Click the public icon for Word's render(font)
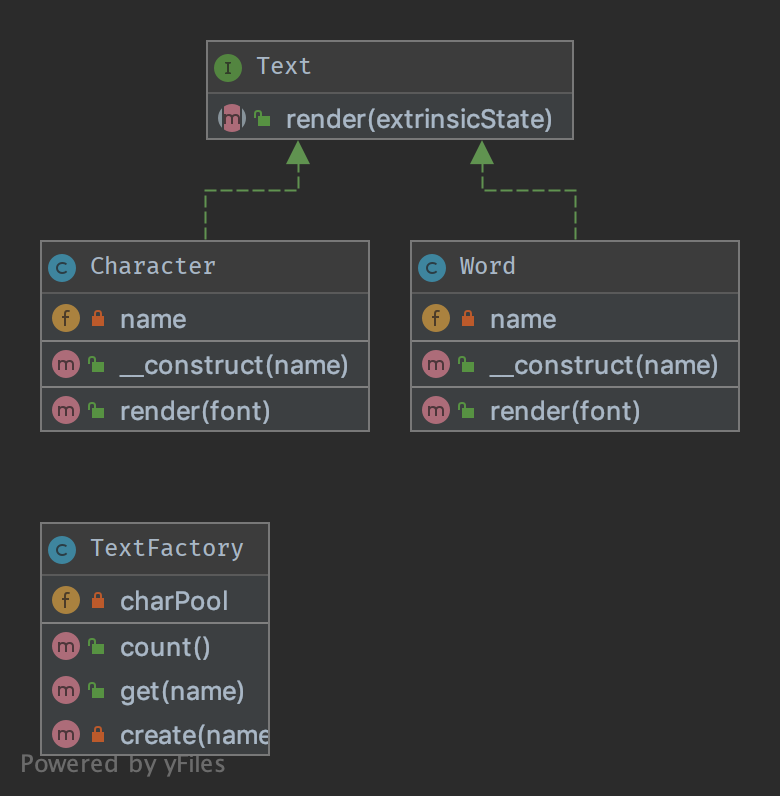 (x=466, y=410)
